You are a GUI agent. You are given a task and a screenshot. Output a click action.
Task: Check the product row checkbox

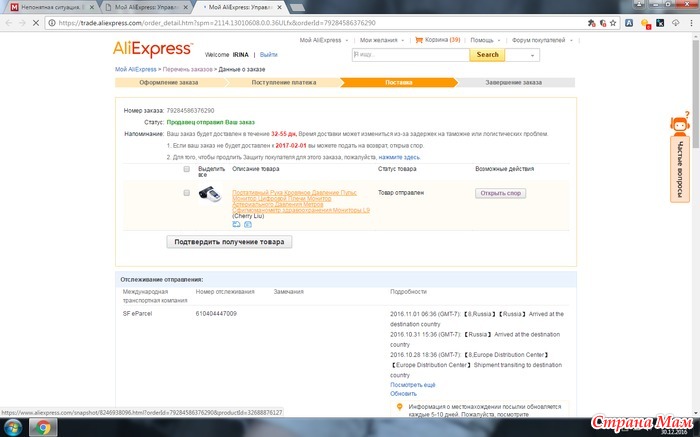coord(187,193)
